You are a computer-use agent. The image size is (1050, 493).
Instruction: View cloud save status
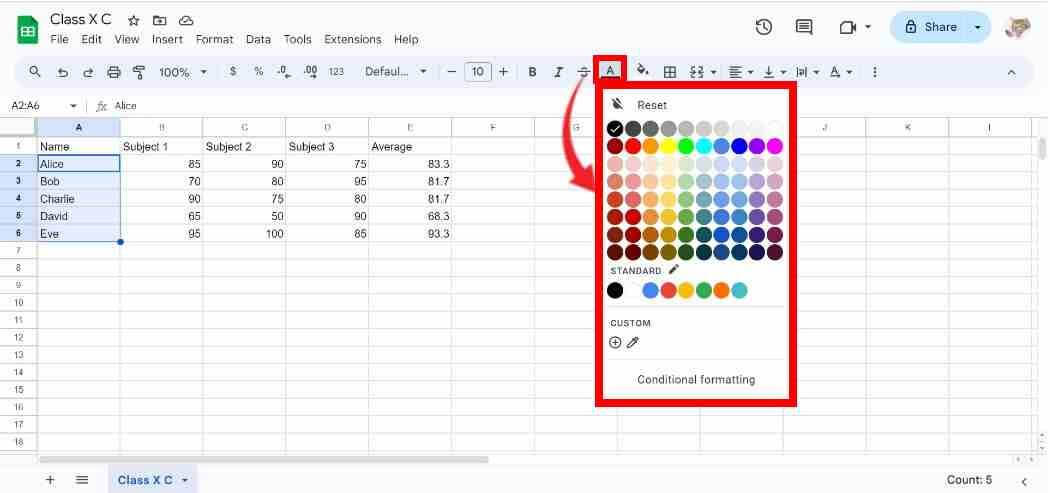186,21
